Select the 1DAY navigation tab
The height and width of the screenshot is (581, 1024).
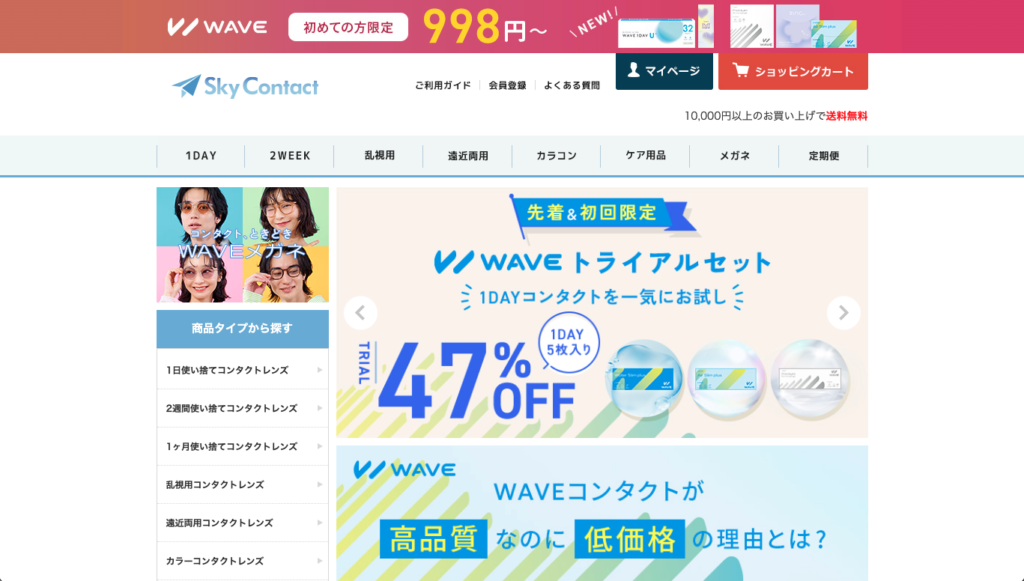tap(200, 156)
